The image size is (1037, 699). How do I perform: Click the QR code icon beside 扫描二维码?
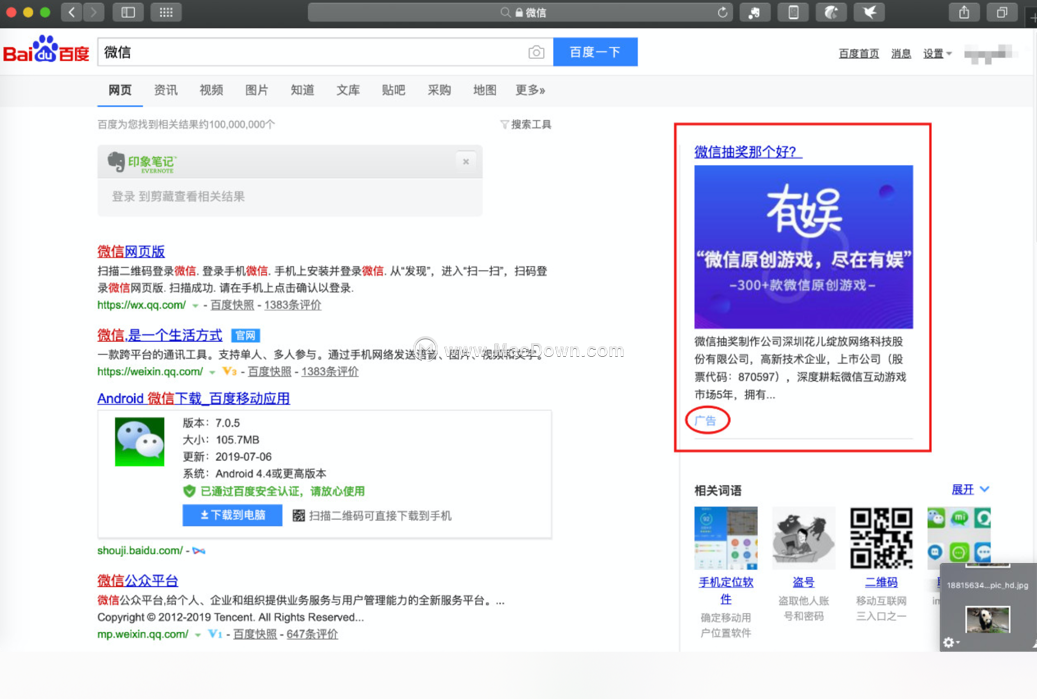pos(299,515)
